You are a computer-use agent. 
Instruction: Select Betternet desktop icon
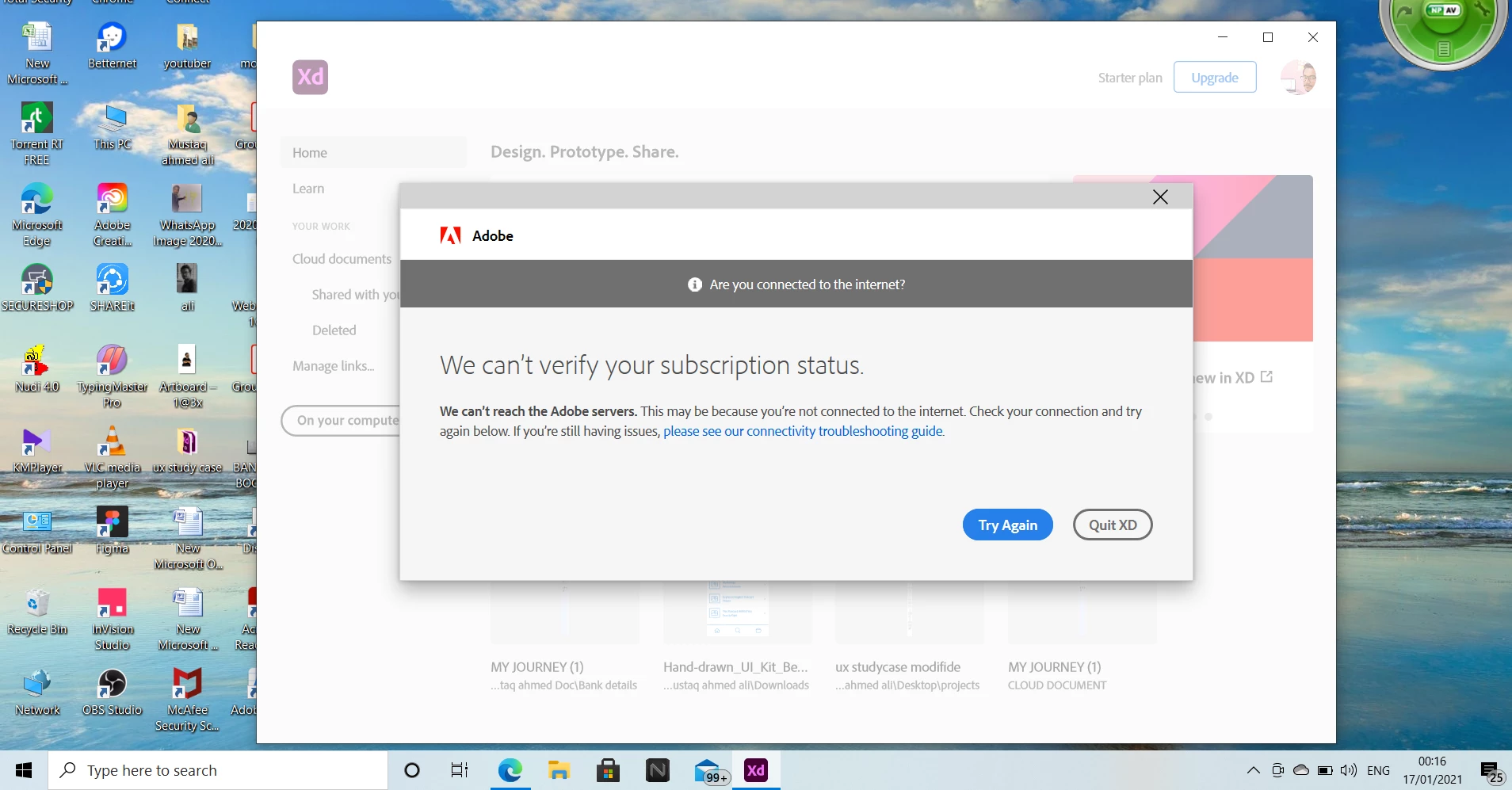pos(112,47)
